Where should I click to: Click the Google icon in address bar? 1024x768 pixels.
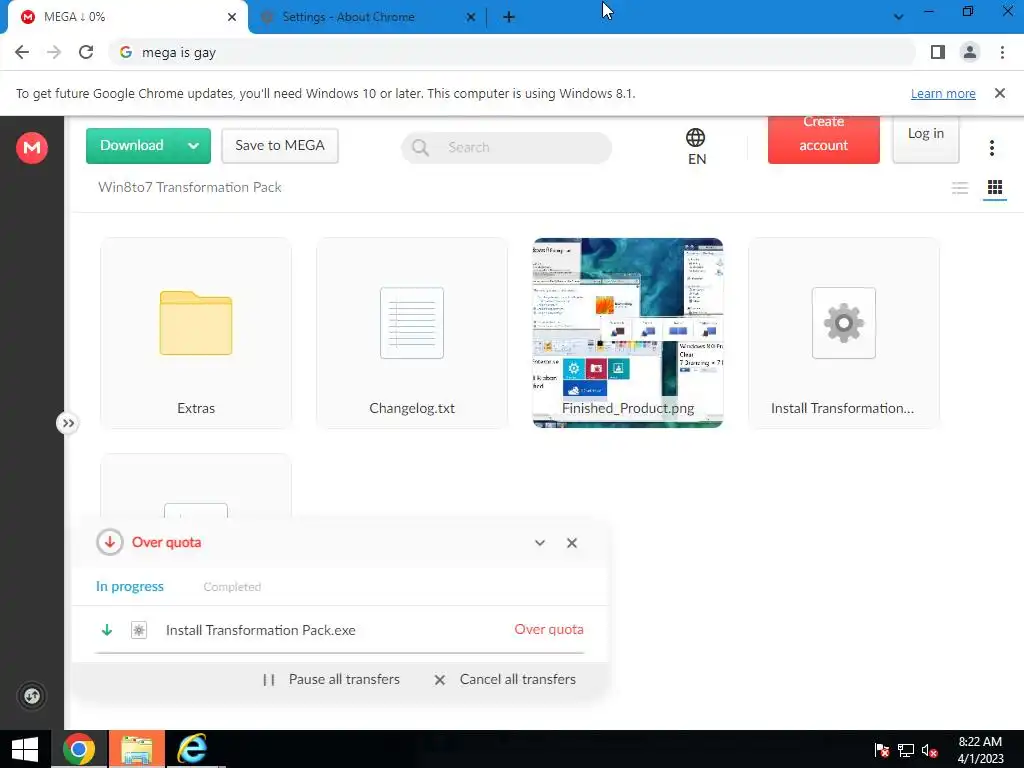(126, 52)
